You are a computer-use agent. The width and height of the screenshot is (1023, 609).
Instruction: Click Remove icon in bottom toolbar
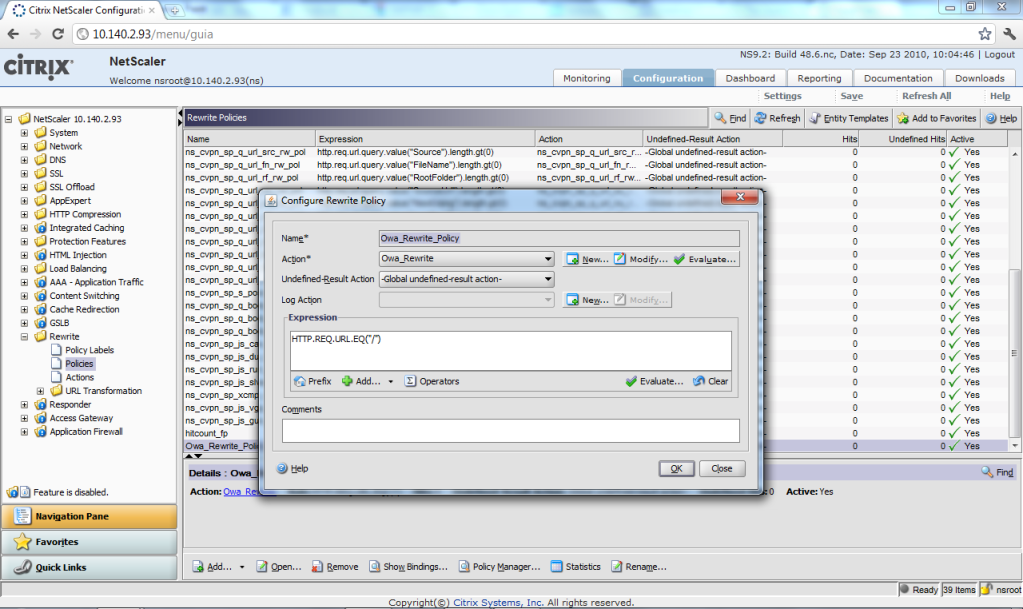[317, 567]
